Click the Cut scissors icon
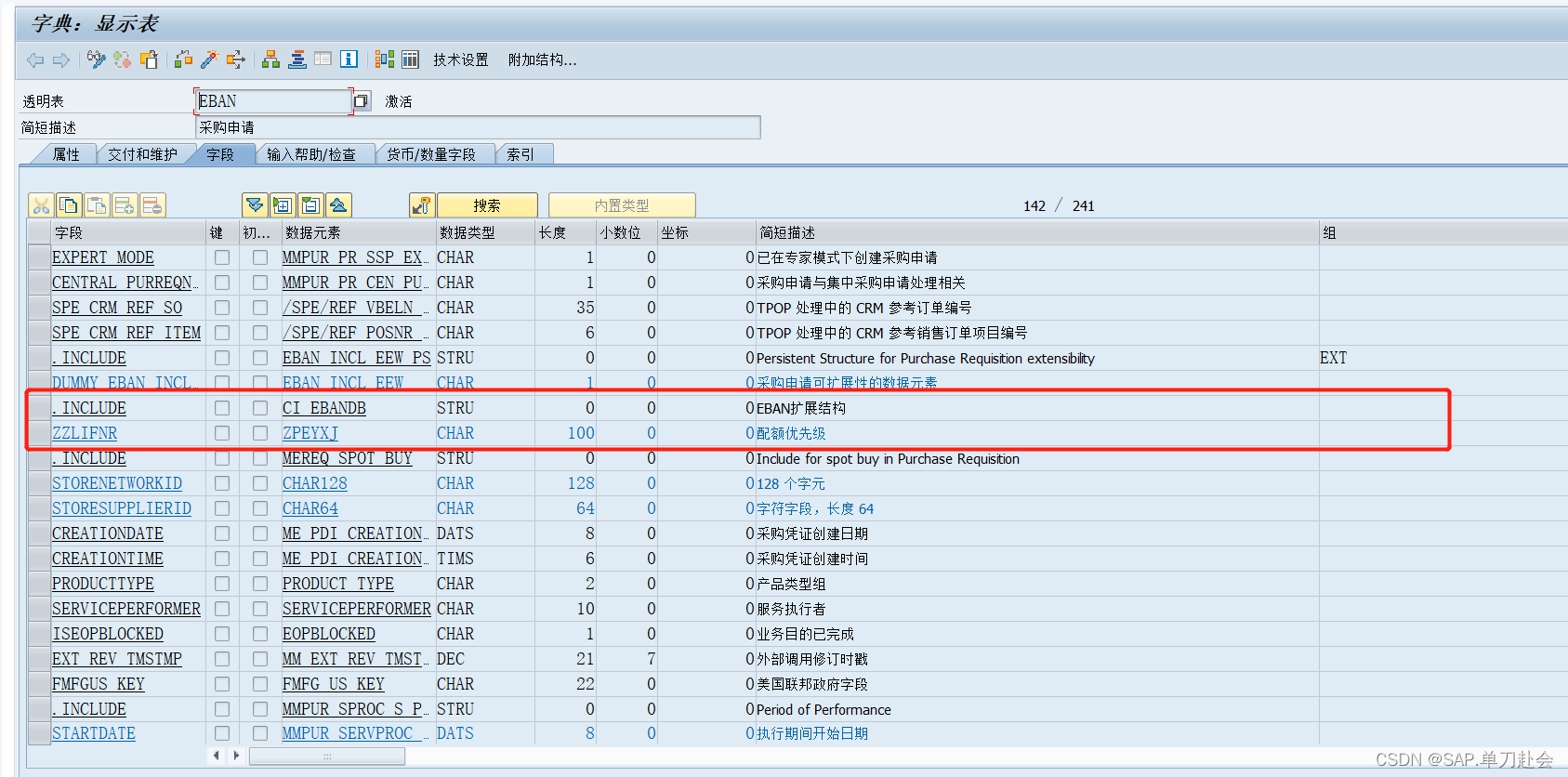This screenshot has width=1568, height=777. [x=41, y=205]
